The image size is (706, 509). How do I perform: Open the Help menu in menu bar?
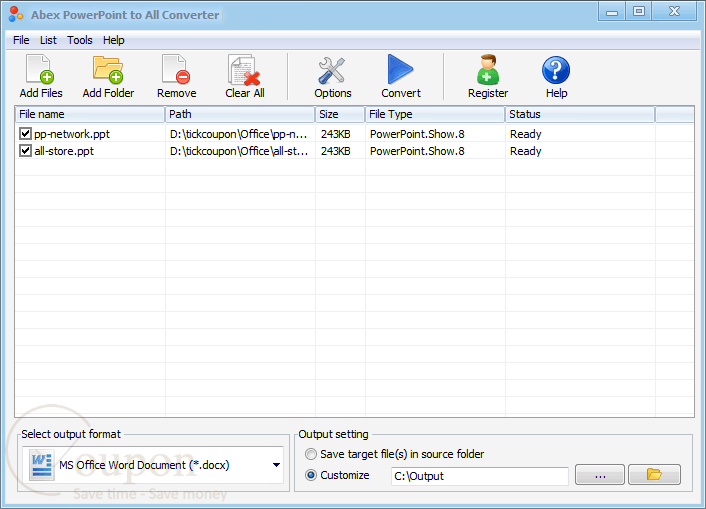pyautogui.click(x=113, y=40)
